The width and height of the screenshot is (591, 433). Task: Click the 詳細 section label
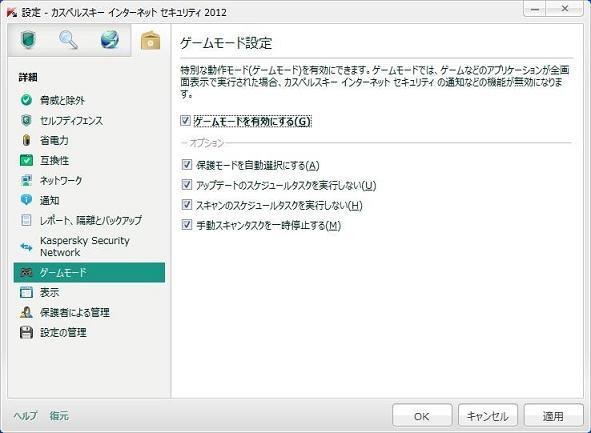pos(28,78)
